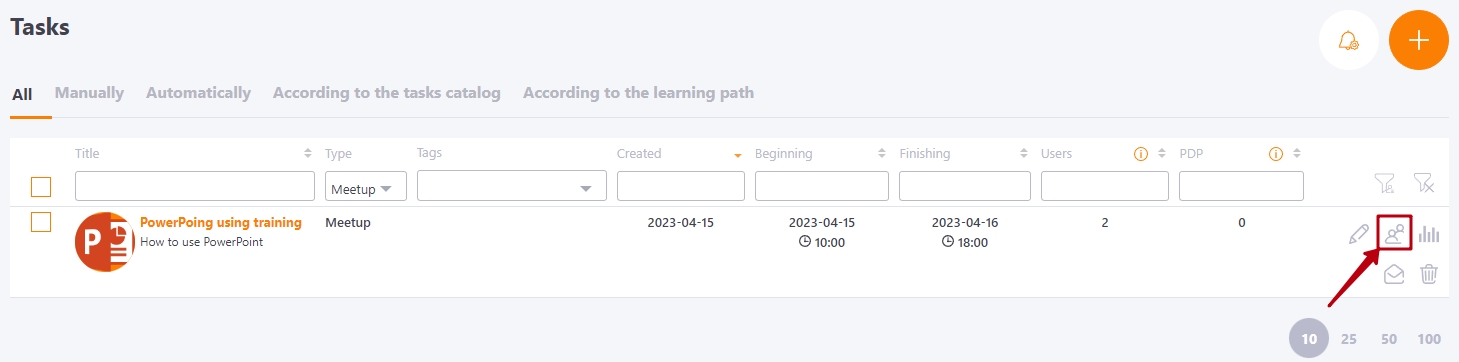Open PowerPoing using training link

tap(221, 223)
